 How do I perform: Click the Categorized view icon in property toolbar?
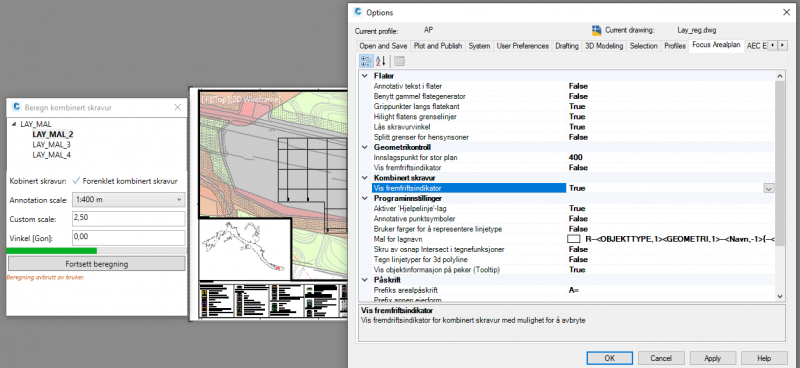click(366, 61)
